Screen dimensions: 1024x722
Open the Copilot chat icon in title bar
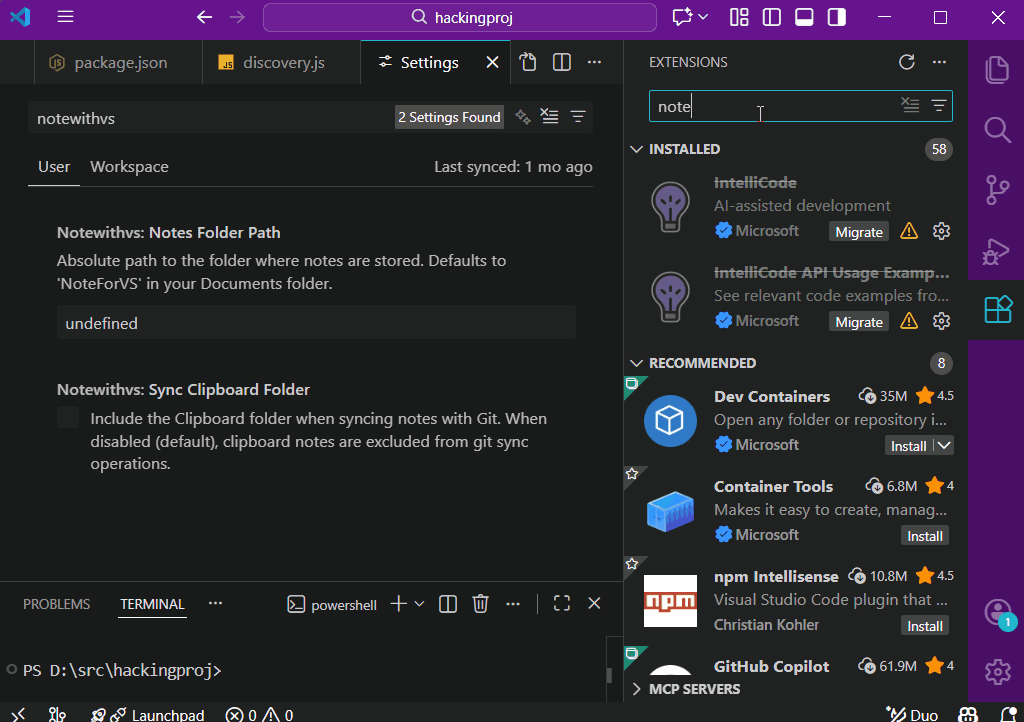tap(682, 17)
